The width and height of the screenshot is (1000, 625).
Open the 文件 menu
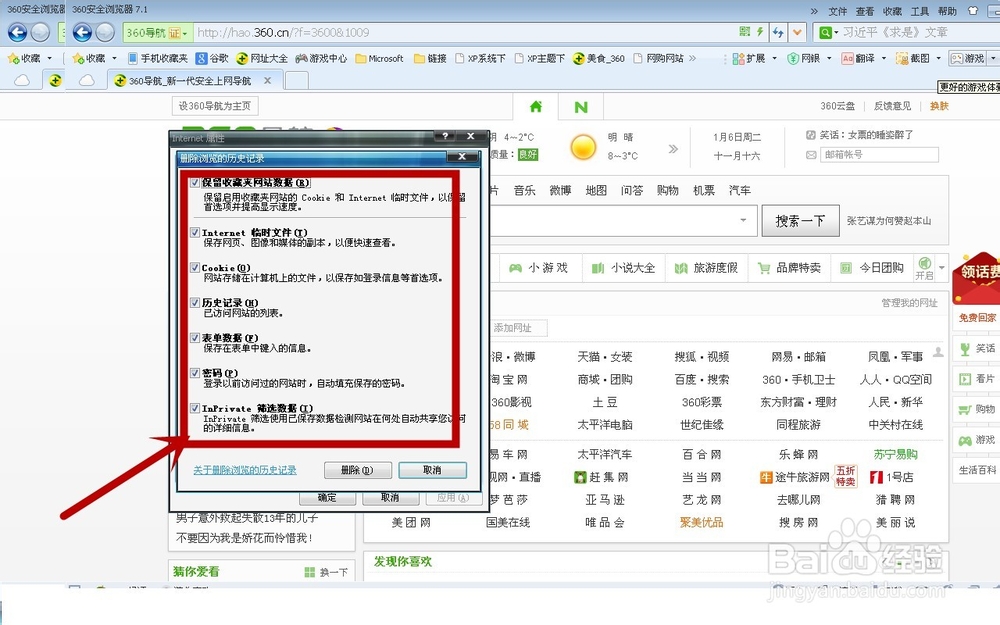click(837, 11)
